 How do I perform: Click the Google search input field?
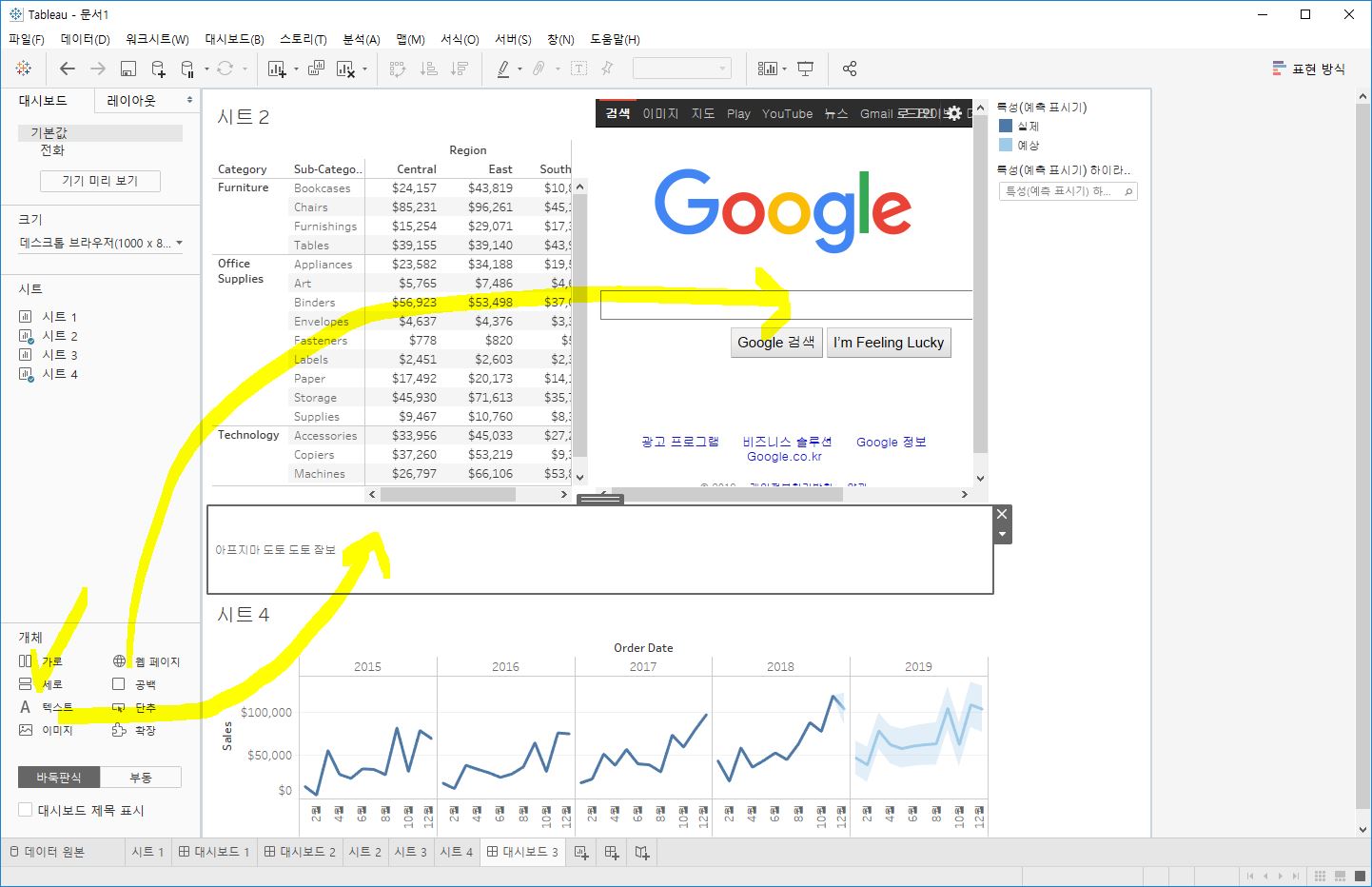(x=786, y=305)
